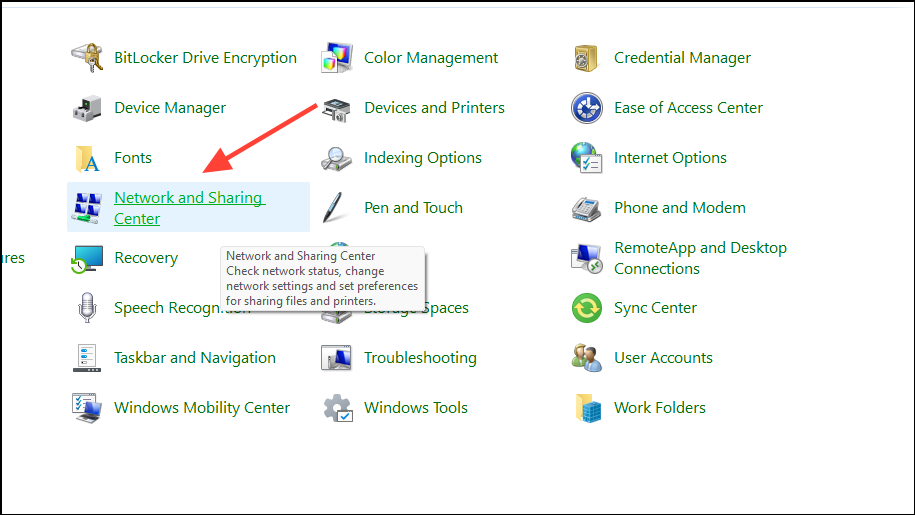
Task: Go to Color Management link
Action: [x=431, y=58]
